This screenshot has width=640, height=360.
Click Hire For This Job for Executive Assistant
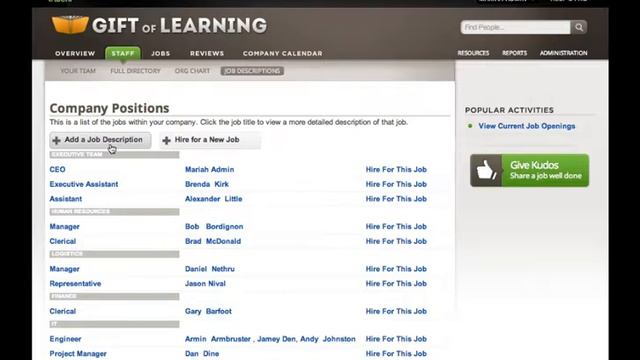point(396,184)
